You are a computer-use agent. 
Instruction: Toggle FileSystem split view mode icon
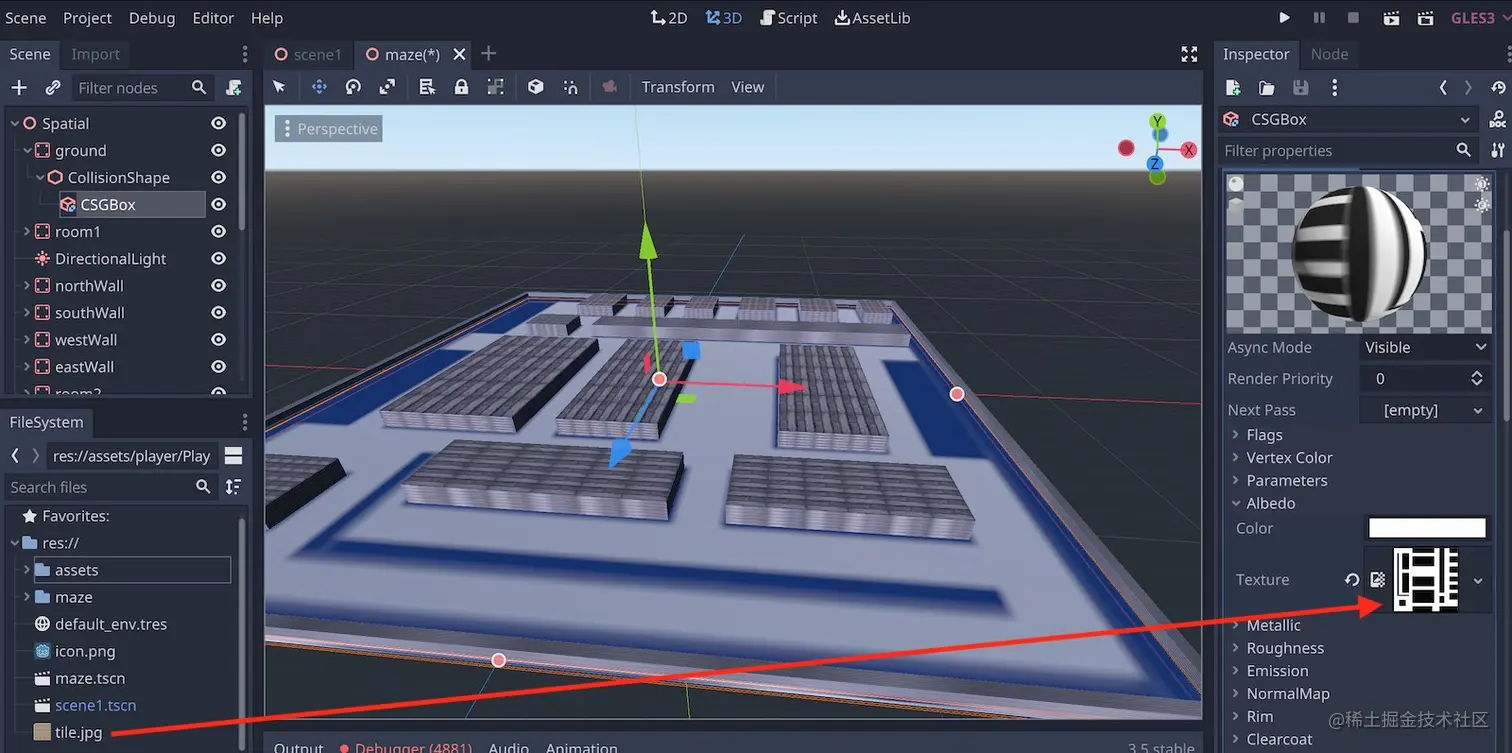pyautogui.click(x=233, y=456)
